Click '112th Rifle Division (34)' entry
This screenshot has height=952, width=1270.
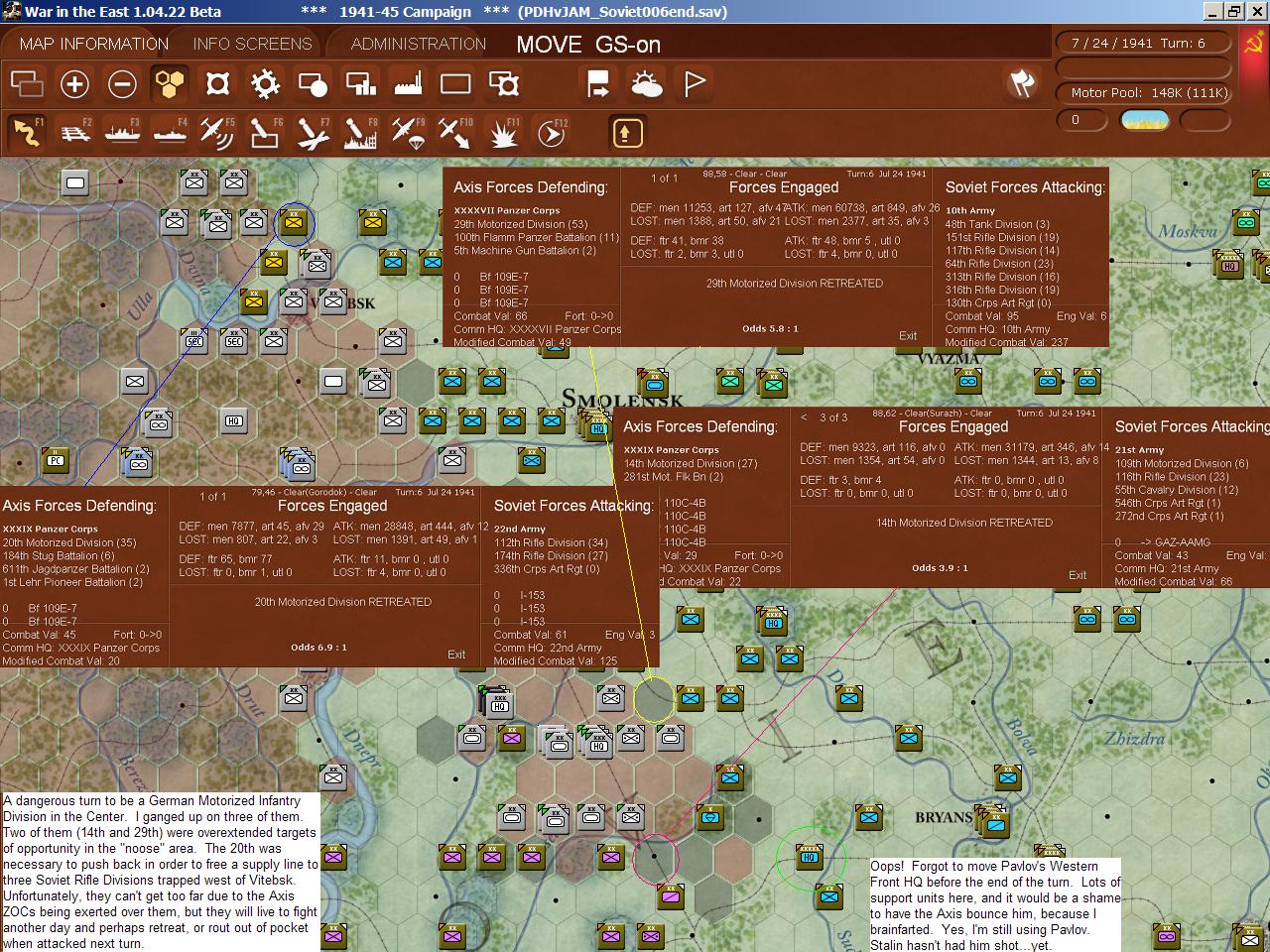coord(551,542)
